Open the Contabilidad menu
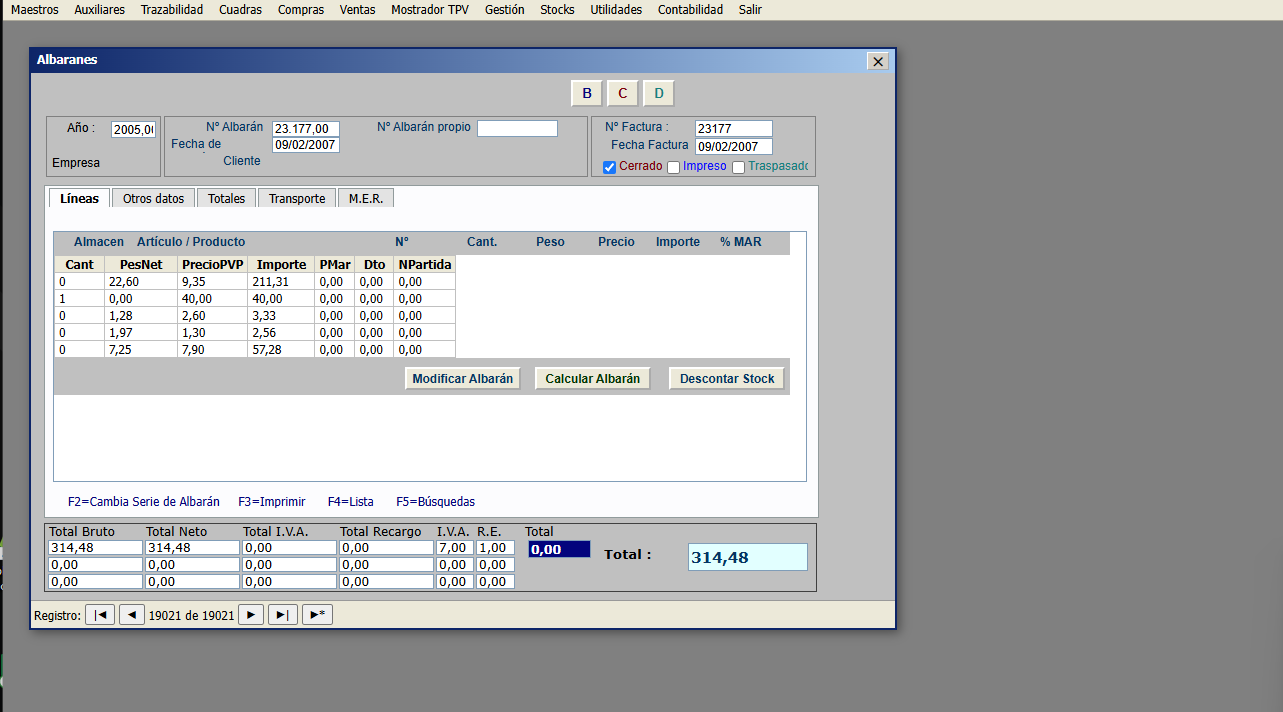1283x712 pixels. pos(690,10)
